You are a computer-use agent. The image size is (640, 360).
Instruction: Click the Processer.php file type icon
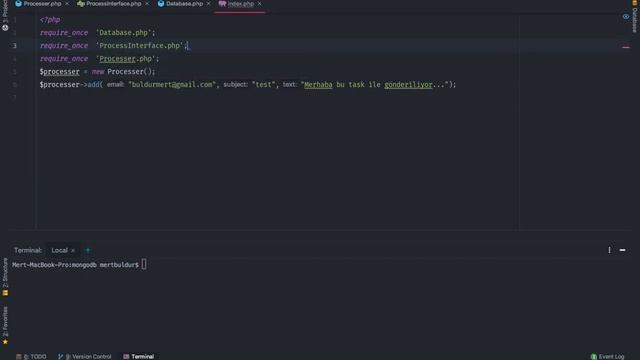click(18, 4)
